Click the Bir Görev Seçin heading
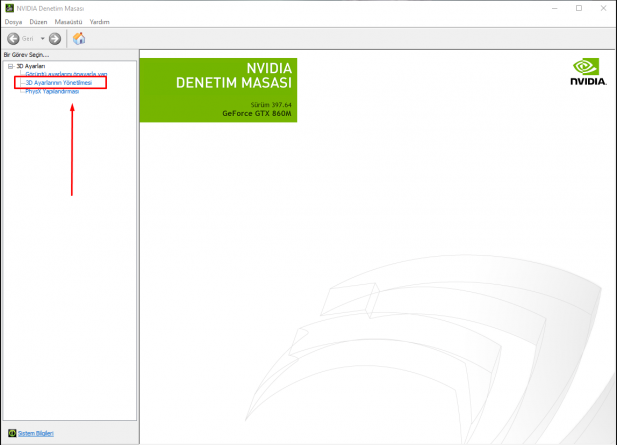 [26, 55]
